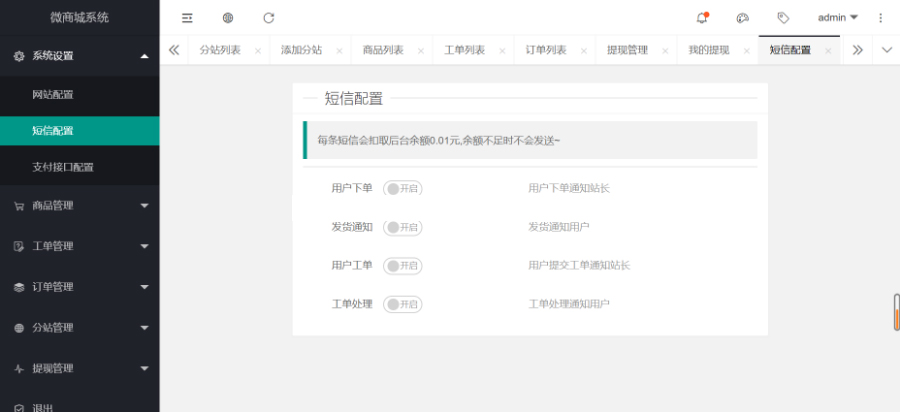The image size is (900, 412).
Task: Open the vertical three-dot more menu
Action: point(880,18)
